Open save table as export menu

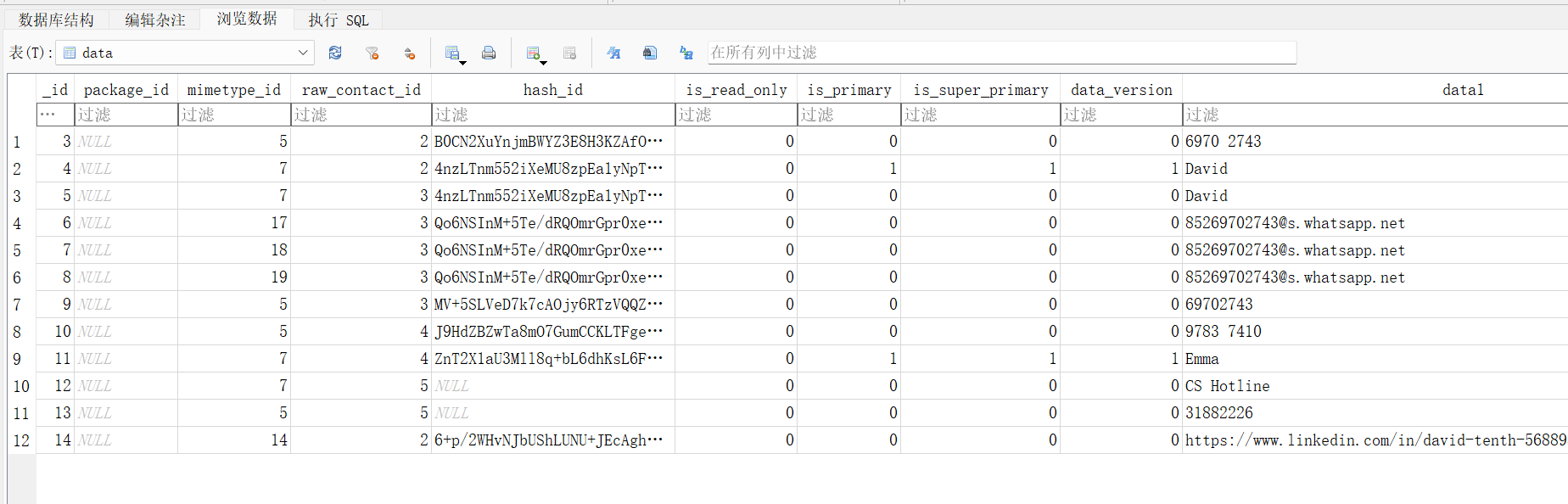[455, 53]
